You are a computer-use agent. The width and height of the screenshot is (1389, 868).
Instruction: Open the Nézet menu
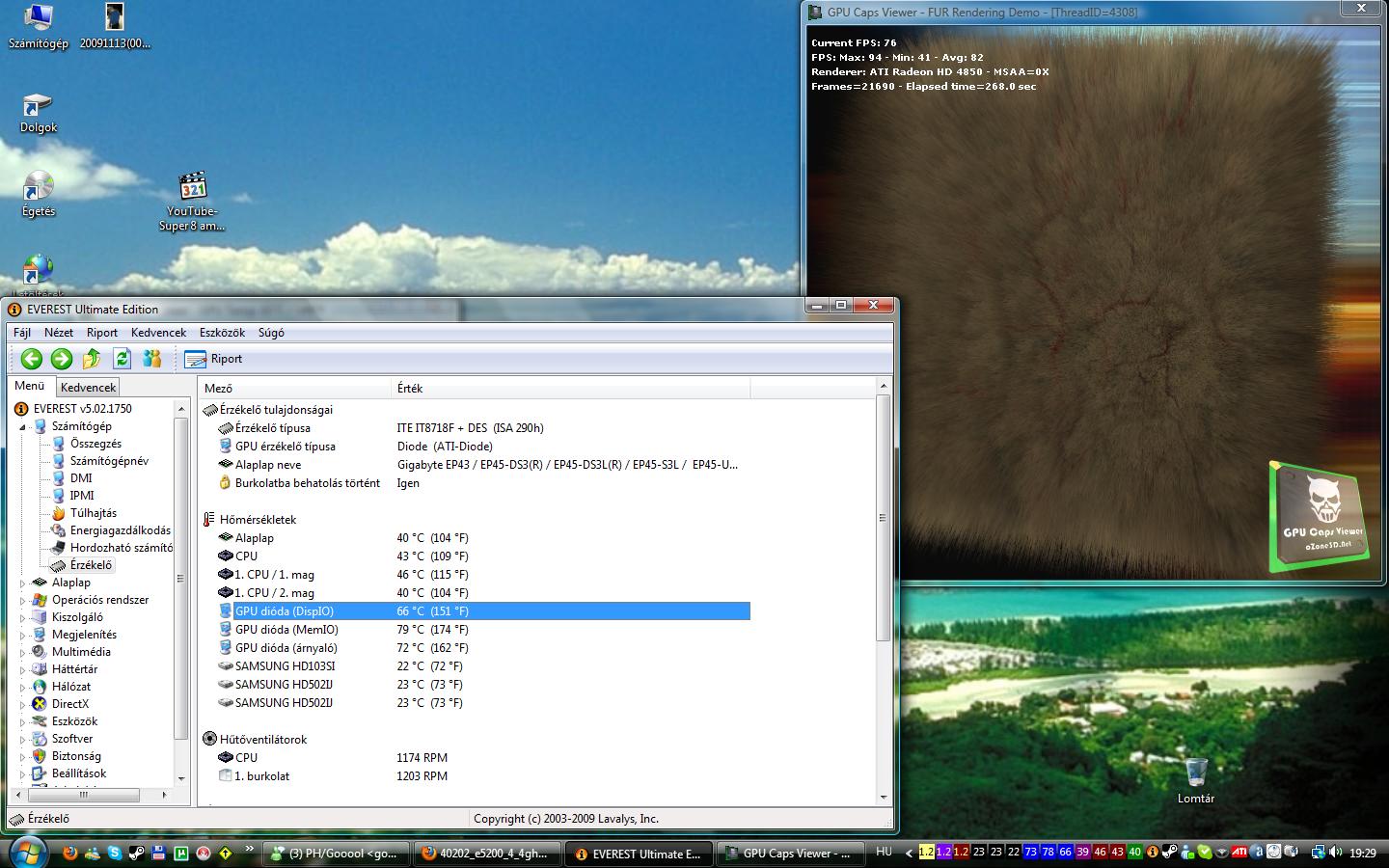[59, 332]
